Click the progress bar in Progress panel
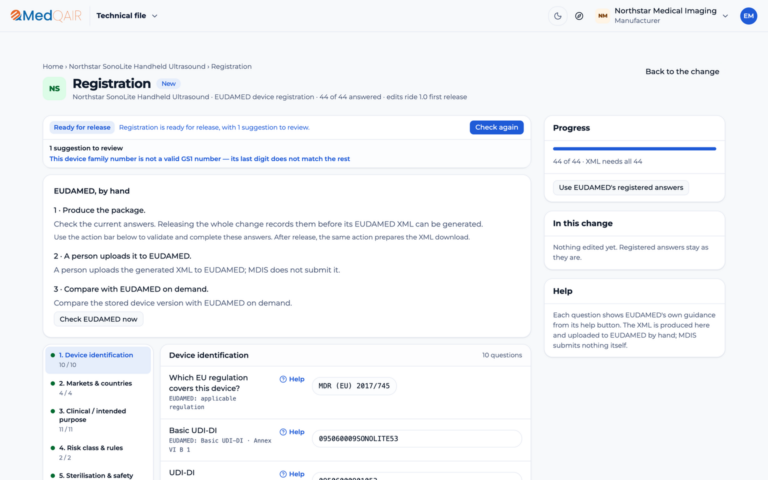 634,148
